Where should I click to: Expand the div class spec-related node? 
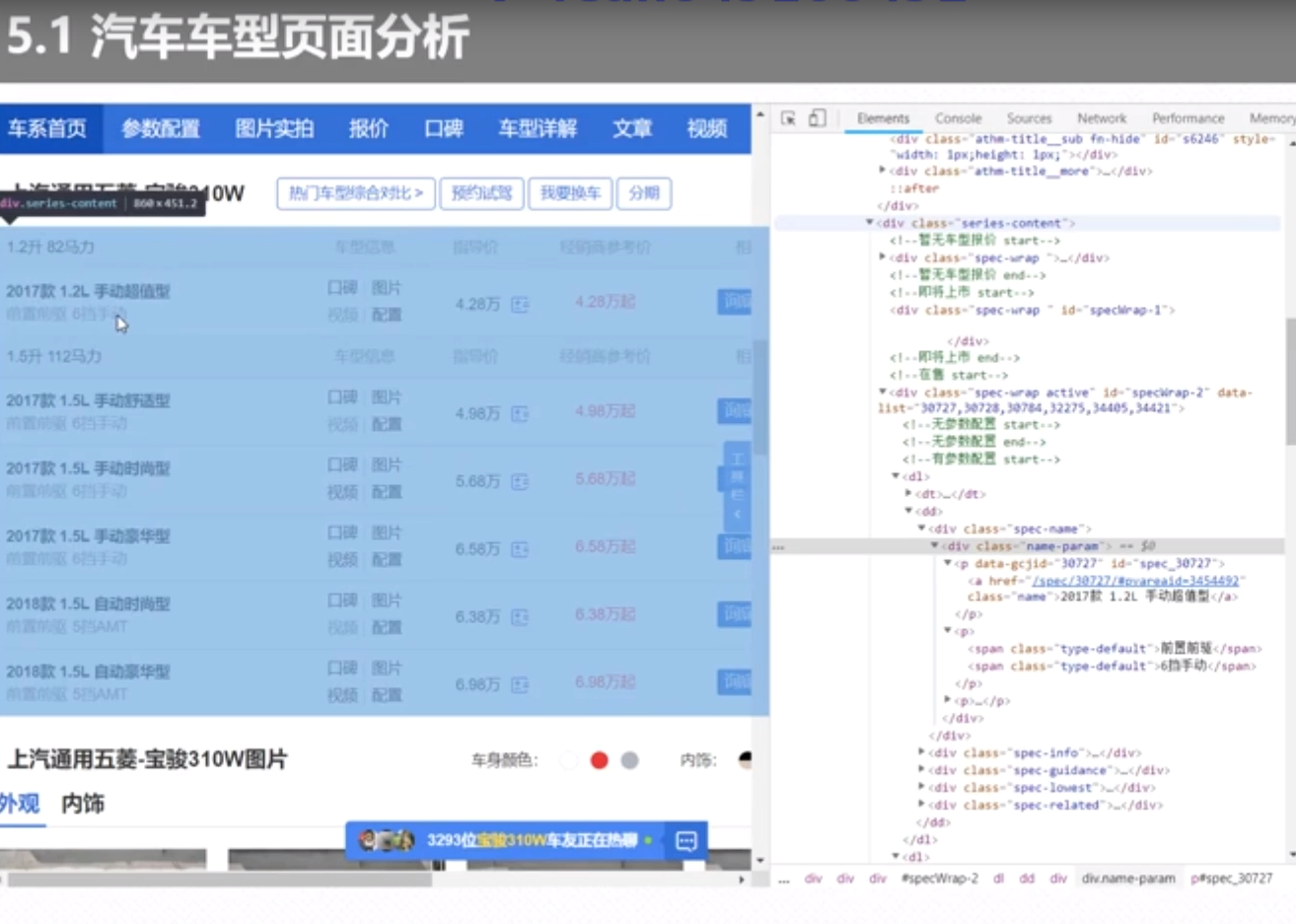[x=921, y=805]
